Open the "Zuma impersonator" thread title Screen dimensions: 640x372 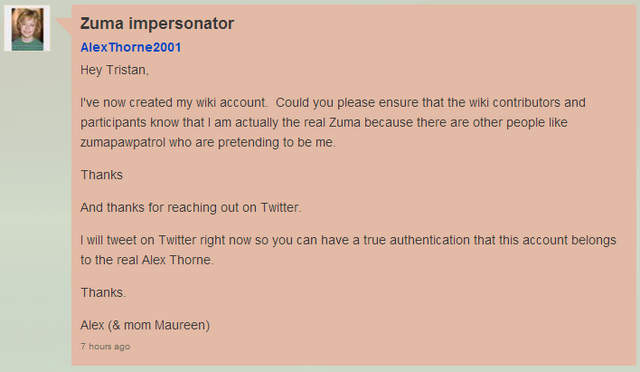(x=157, y=23)
